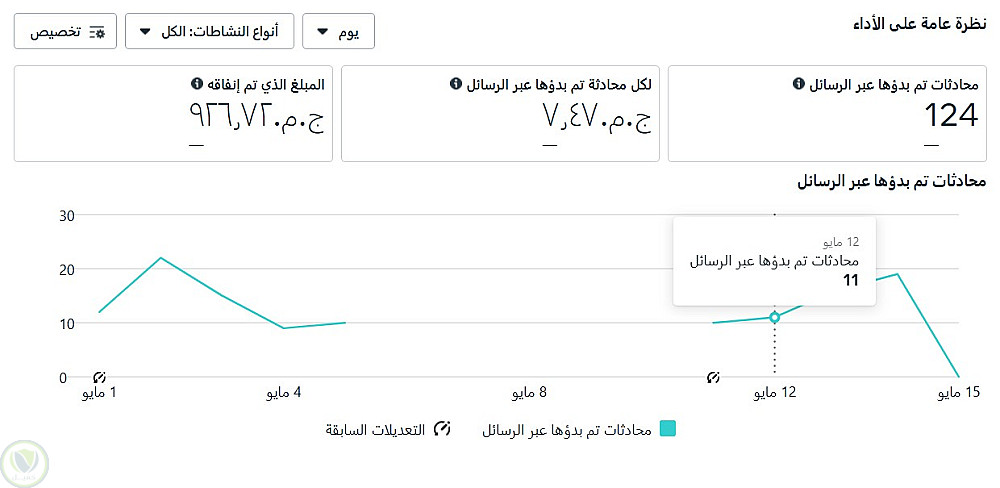Click info icon beside المبلغ الذي تم إنفاقه
The width and height of the screenshot is (1000, 488).
point(196,85)
